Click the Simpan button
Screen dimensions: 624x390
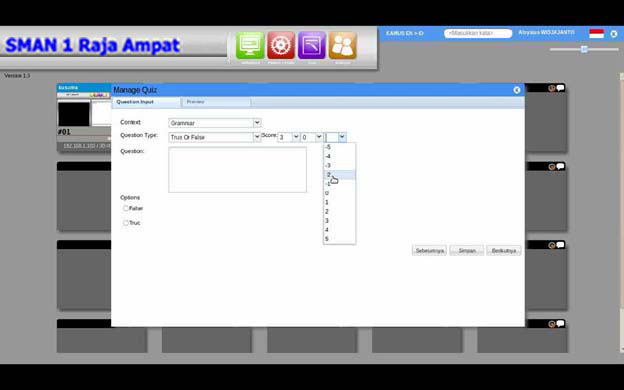click(x=467, y=251)
